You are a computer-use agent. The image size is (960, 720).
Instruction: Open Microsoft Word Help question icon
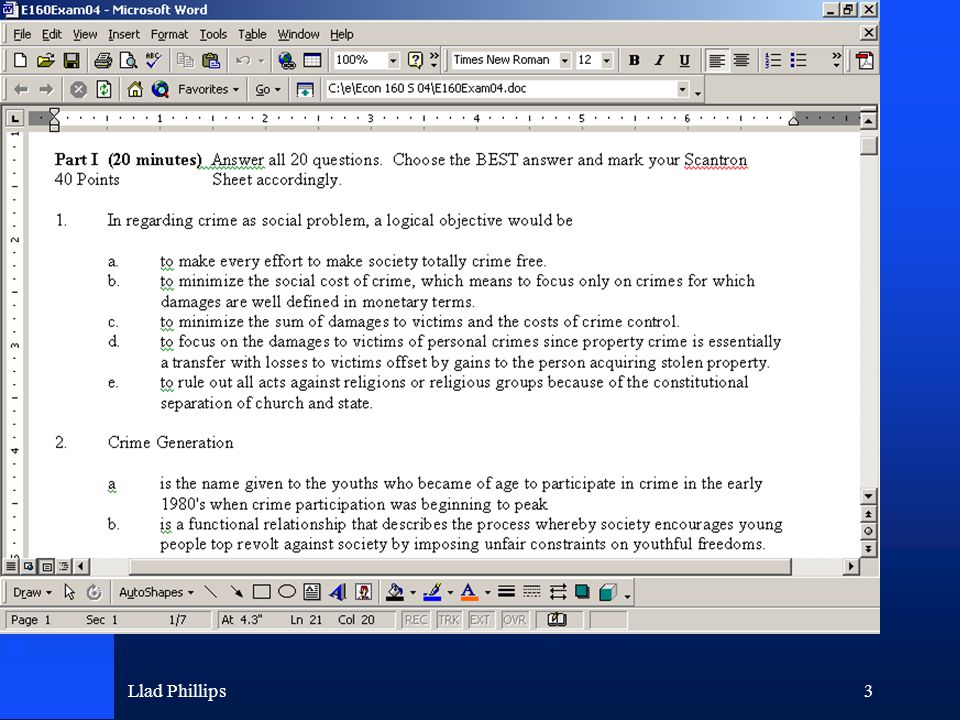tap(415, 60)
